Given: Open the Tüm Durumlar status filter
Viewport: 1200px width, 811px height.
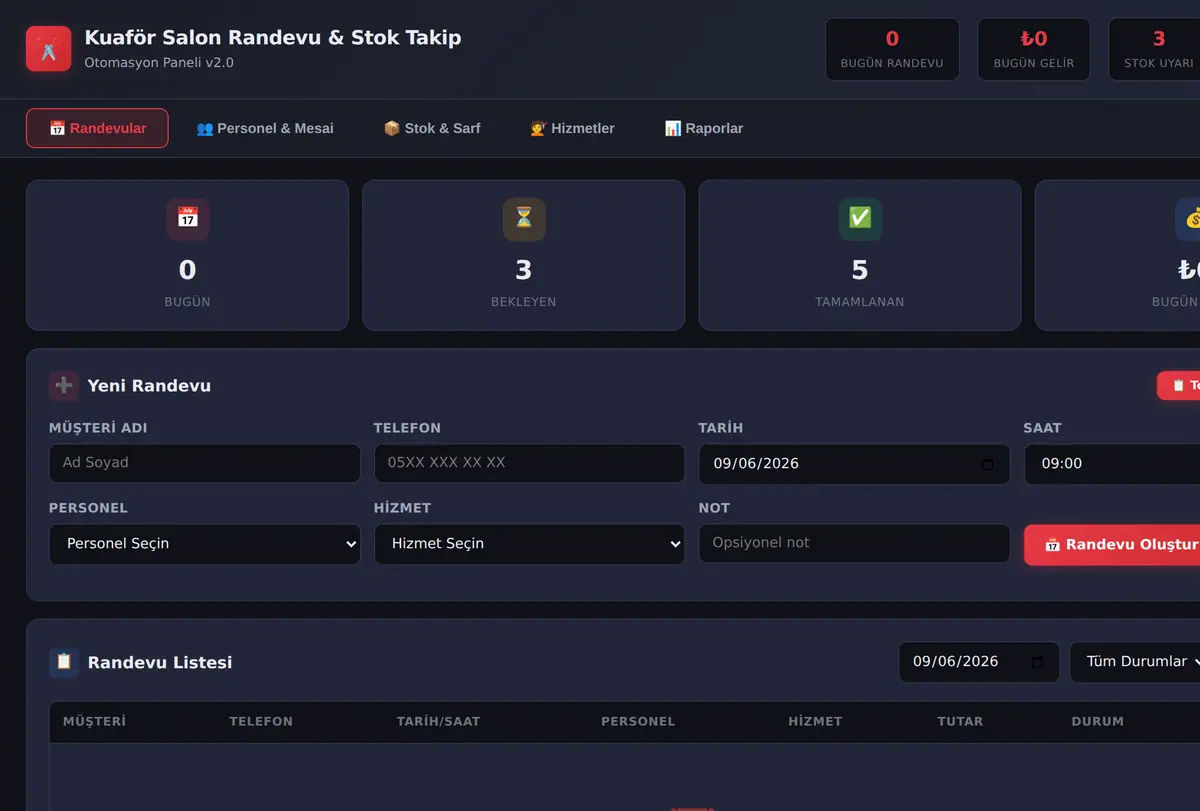Looking at the screenshot, I should [x=1136, y=662].
